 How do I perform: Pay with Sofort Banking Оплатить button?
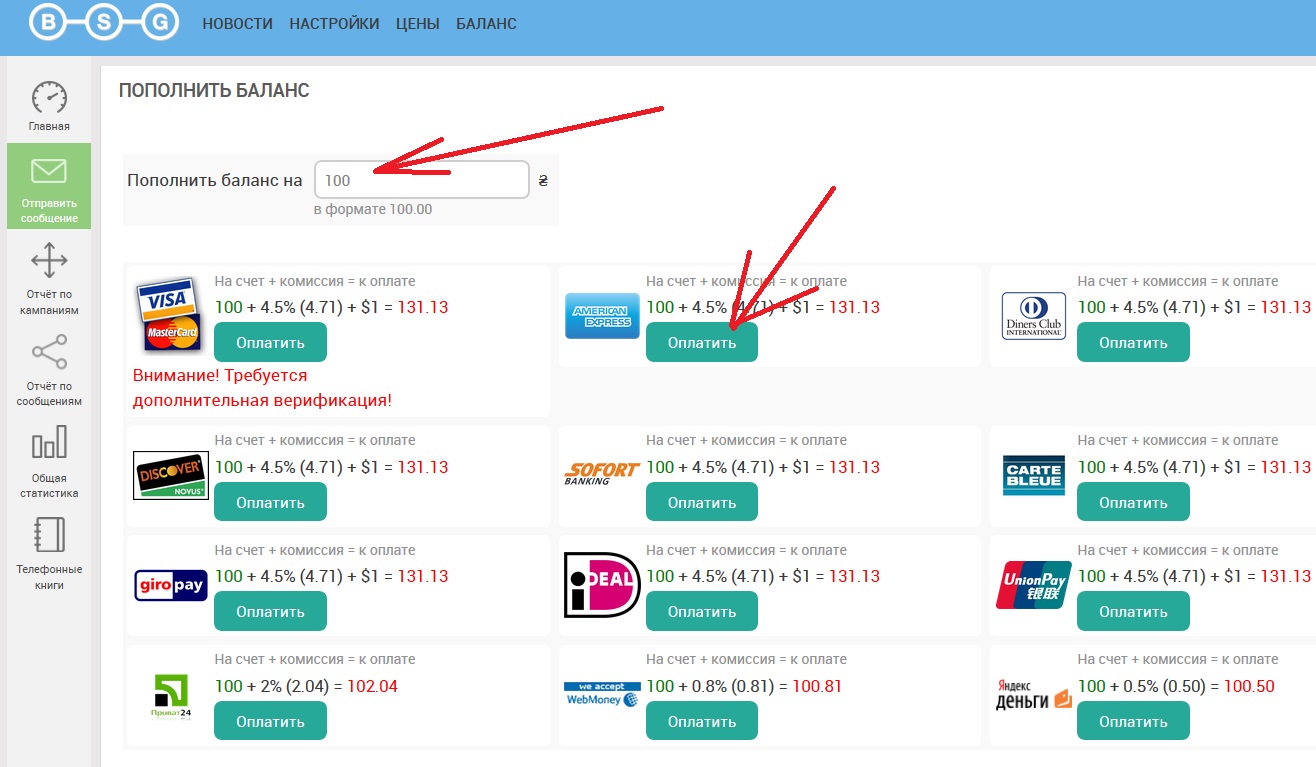702,502
